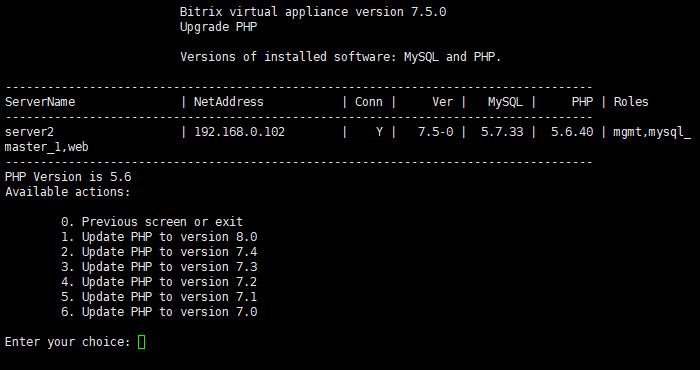Select 'Update PHP to version 7.3' option
Screen dimensions: 700x370
click(x=159, y=267)
